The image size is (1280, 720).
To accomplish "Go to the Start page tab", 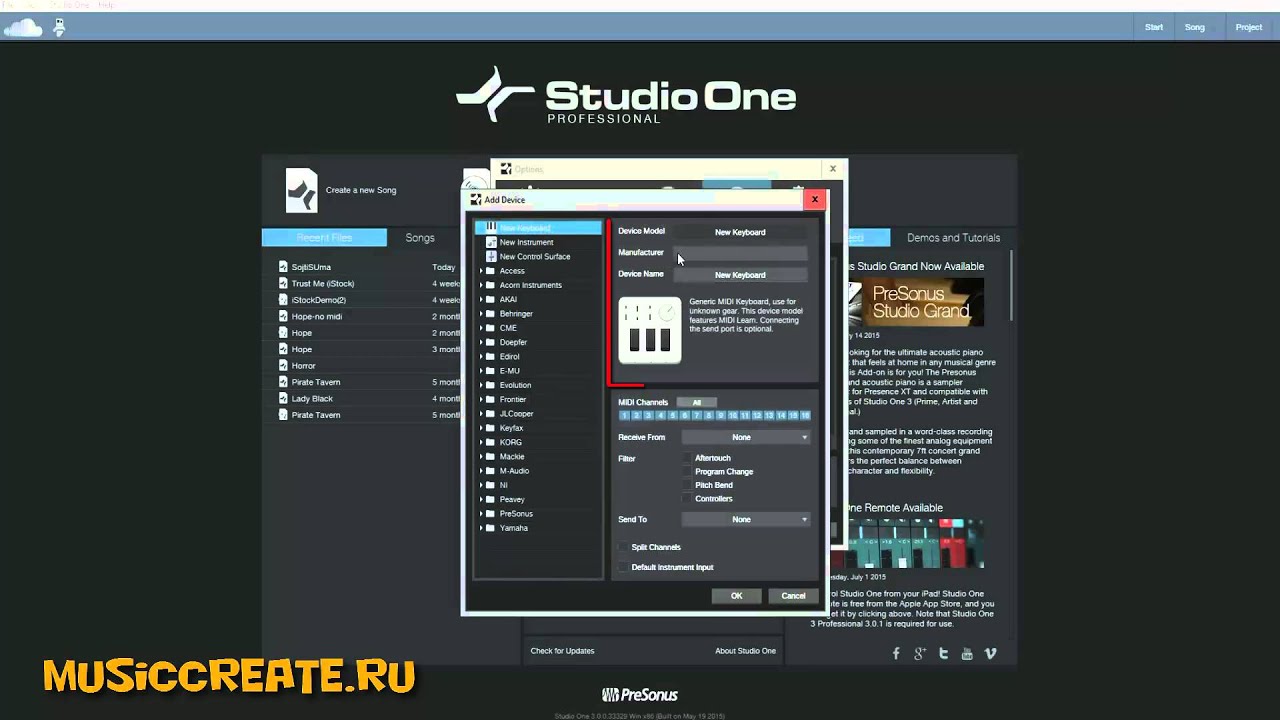I will pyautogui.click(x=1154, y=27).
